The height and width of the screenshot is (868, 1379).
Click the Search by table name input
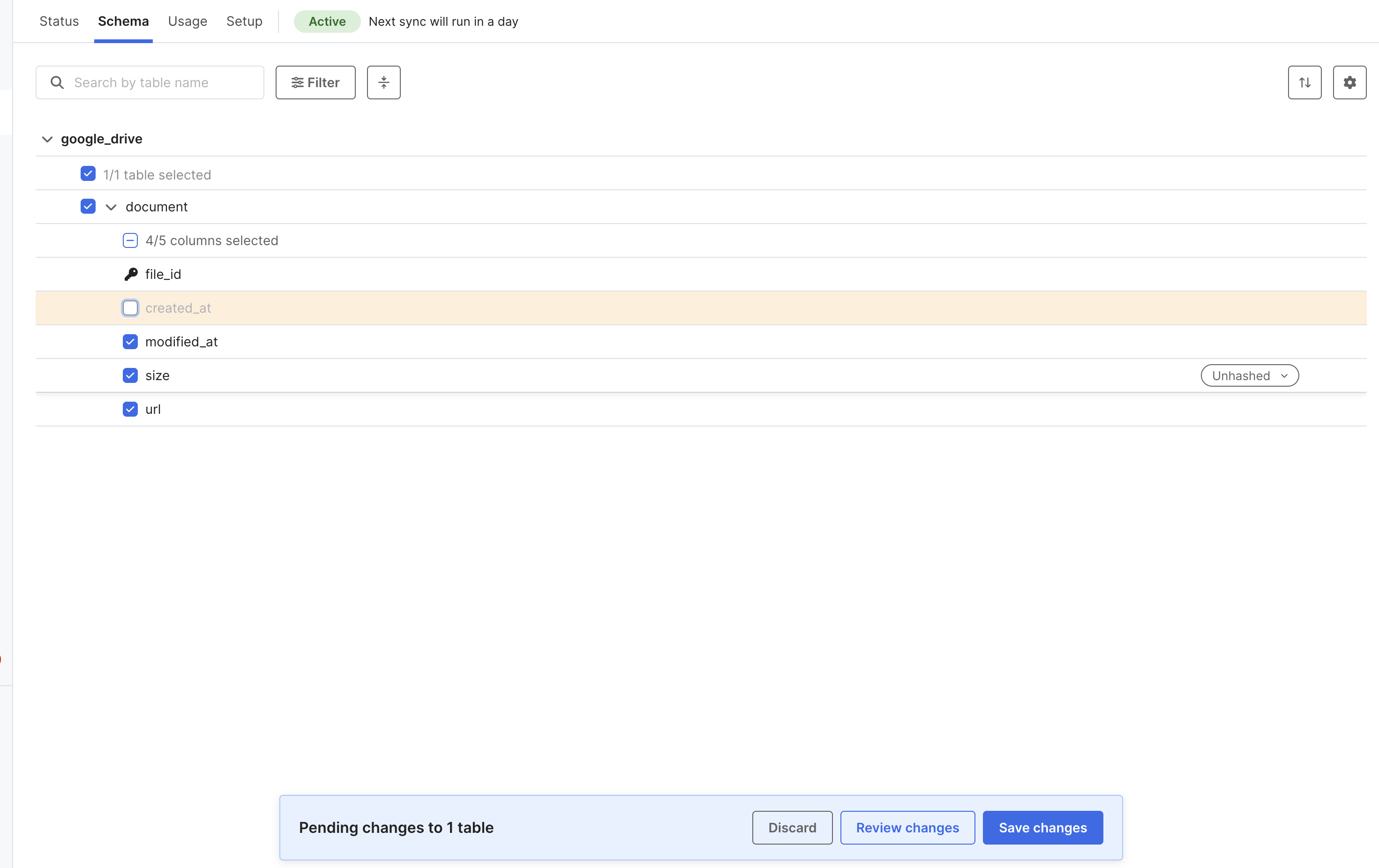click(151, 82)
